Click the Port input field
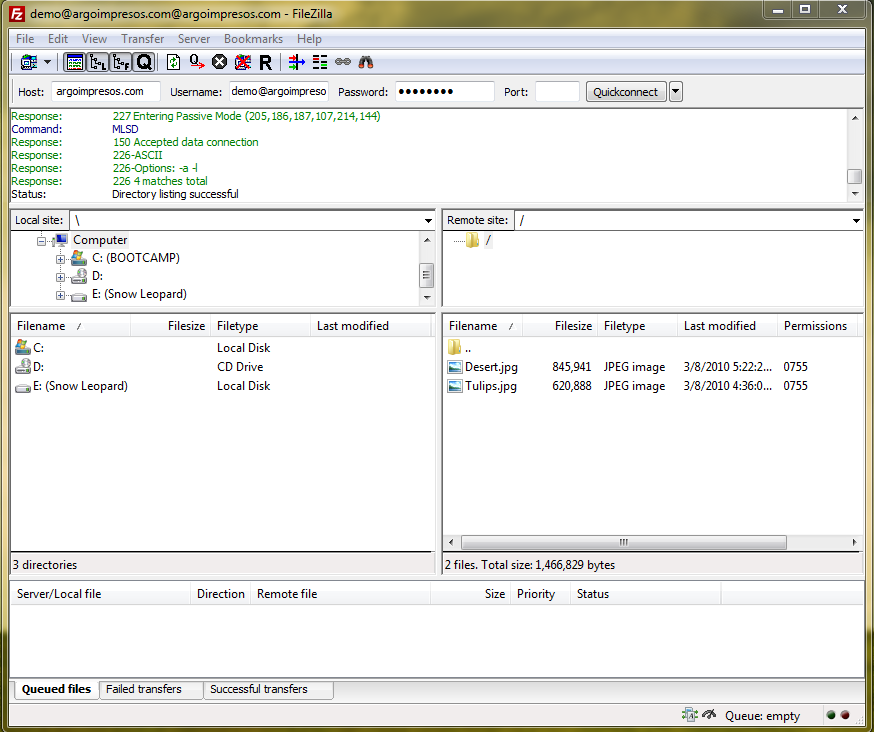 [557, 91]
